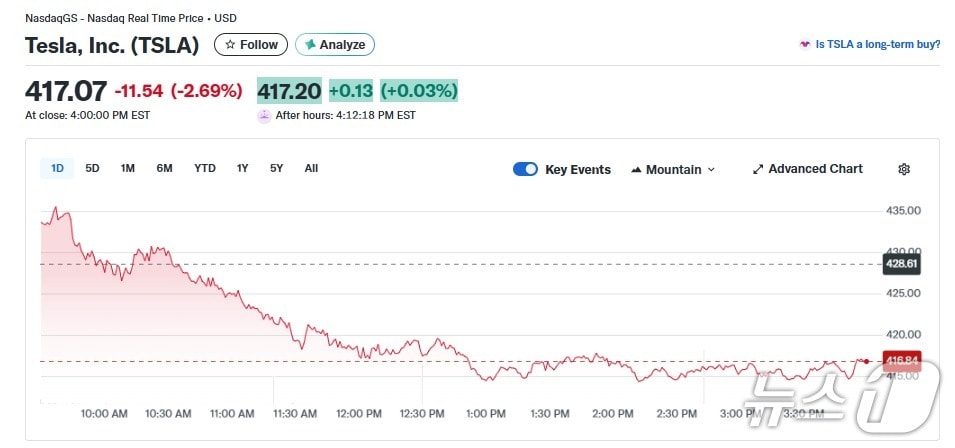Click the Advanced Chart expand arrows icon
Screen dimensions: 955x448
[x=758, y=169]
